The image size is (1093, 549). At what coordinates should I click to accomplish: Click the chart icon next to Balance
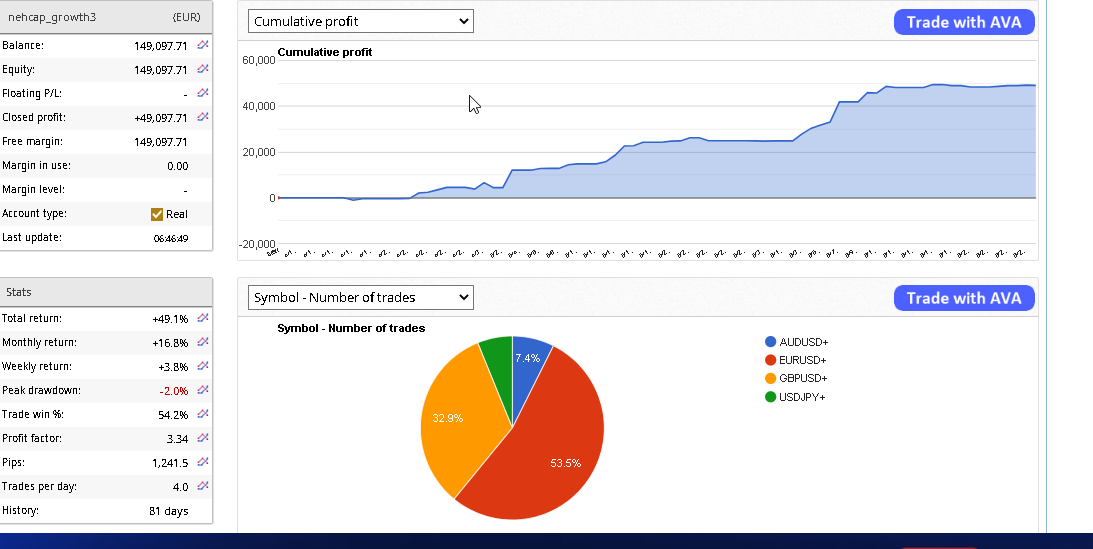pyautogui.click(x=203, y=45)
